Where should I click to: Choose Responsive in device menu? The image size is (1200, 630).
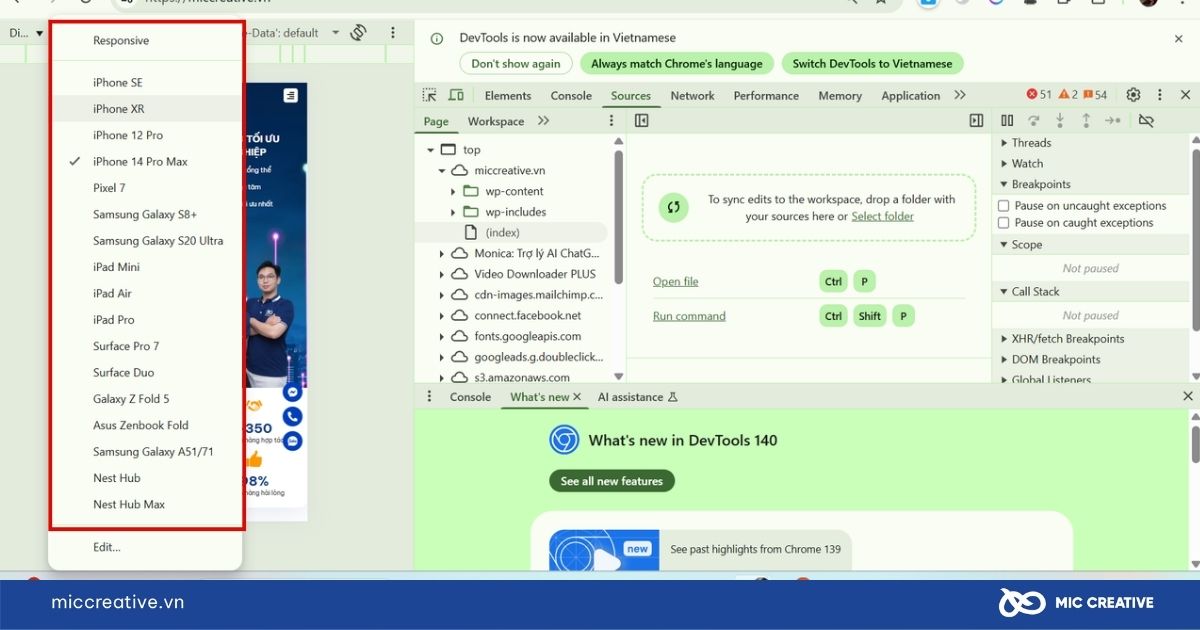[145, 41]
